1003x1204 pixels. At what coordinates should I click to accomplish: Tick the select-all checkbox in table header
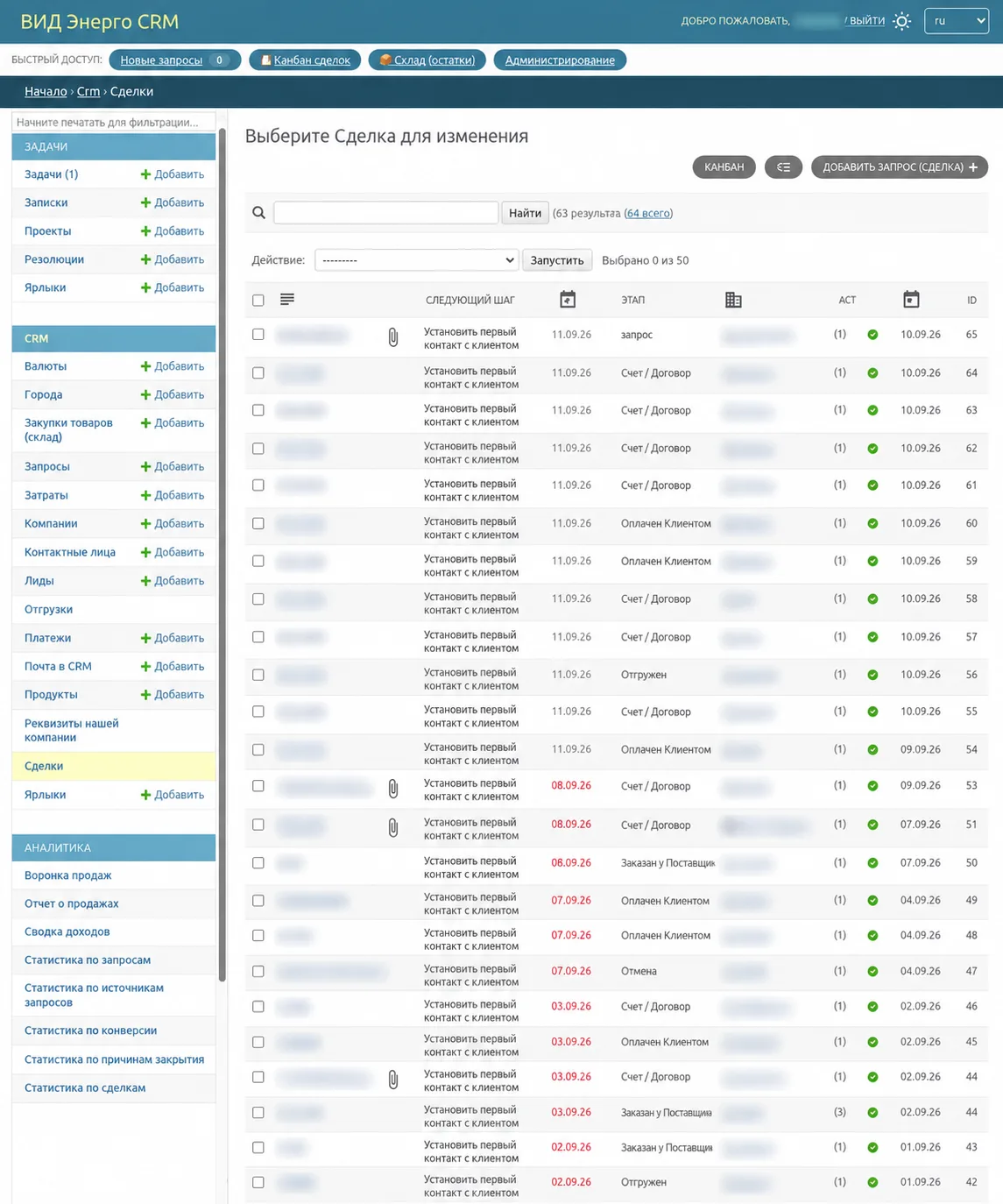click(258, 301)
